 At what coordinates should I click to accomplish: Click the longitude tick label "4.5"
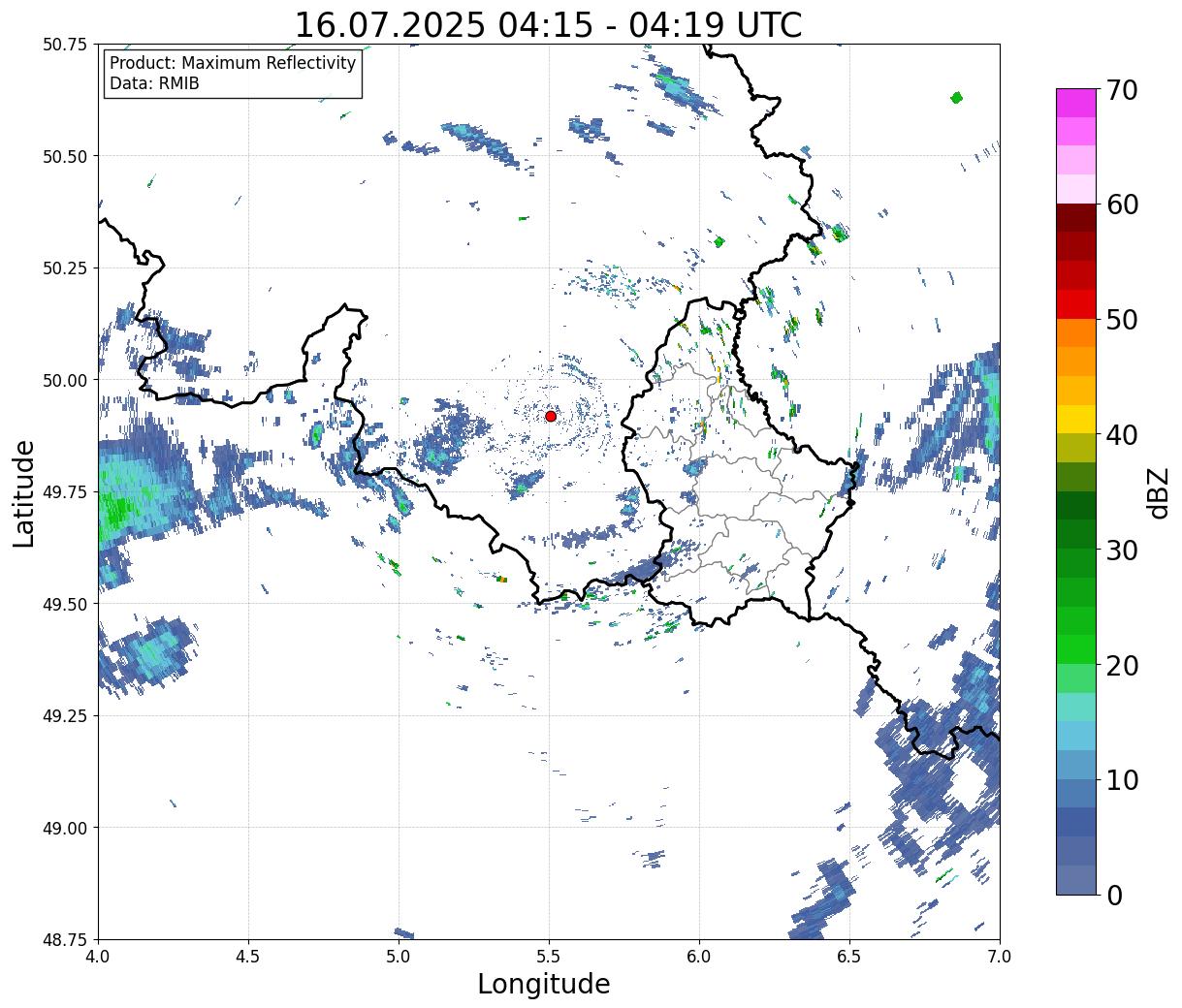248,956
